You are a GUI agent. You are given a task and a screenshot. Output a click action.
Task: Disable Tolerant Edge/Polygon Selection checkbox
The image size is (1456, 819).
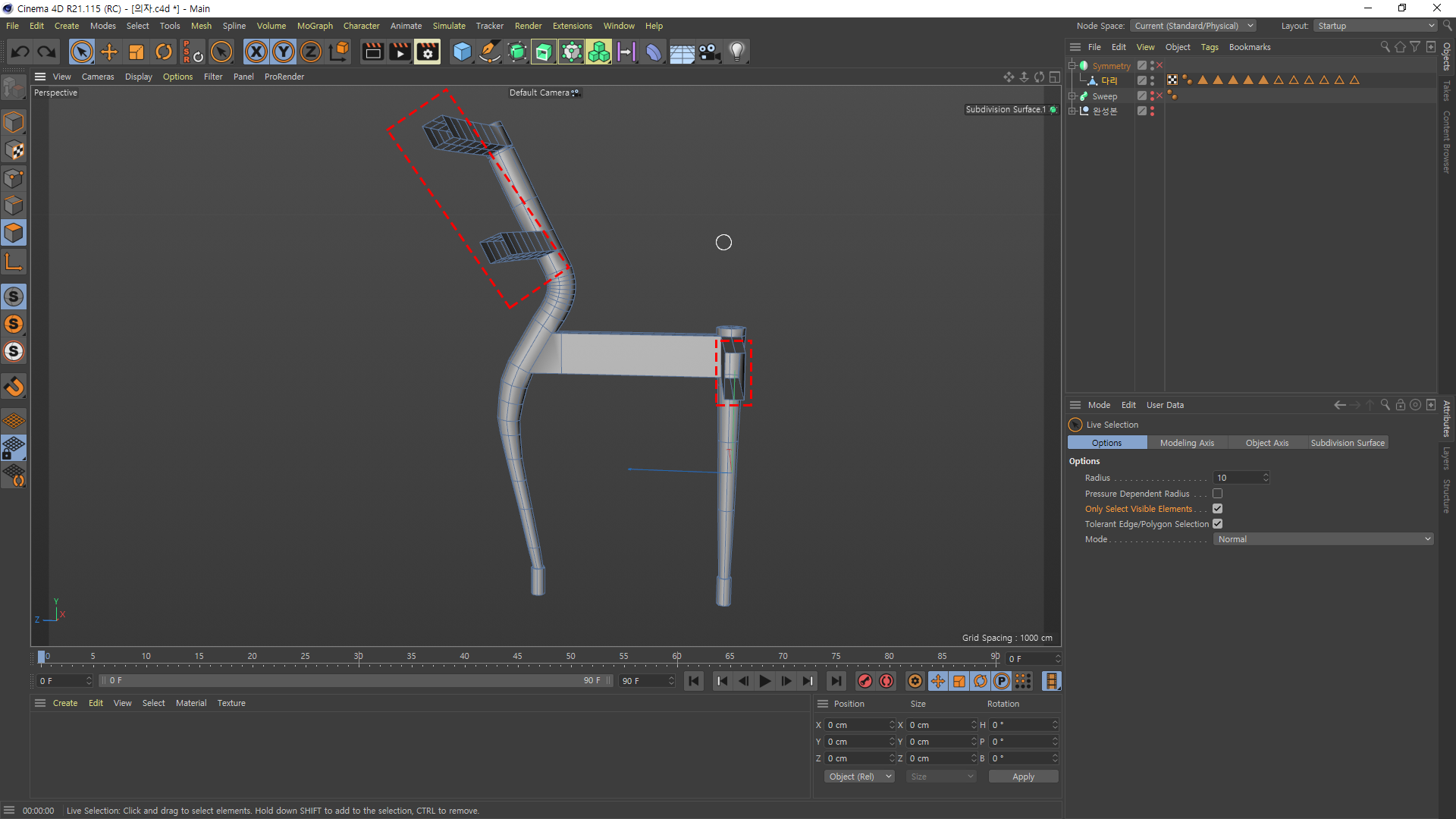pos(1217,524)
